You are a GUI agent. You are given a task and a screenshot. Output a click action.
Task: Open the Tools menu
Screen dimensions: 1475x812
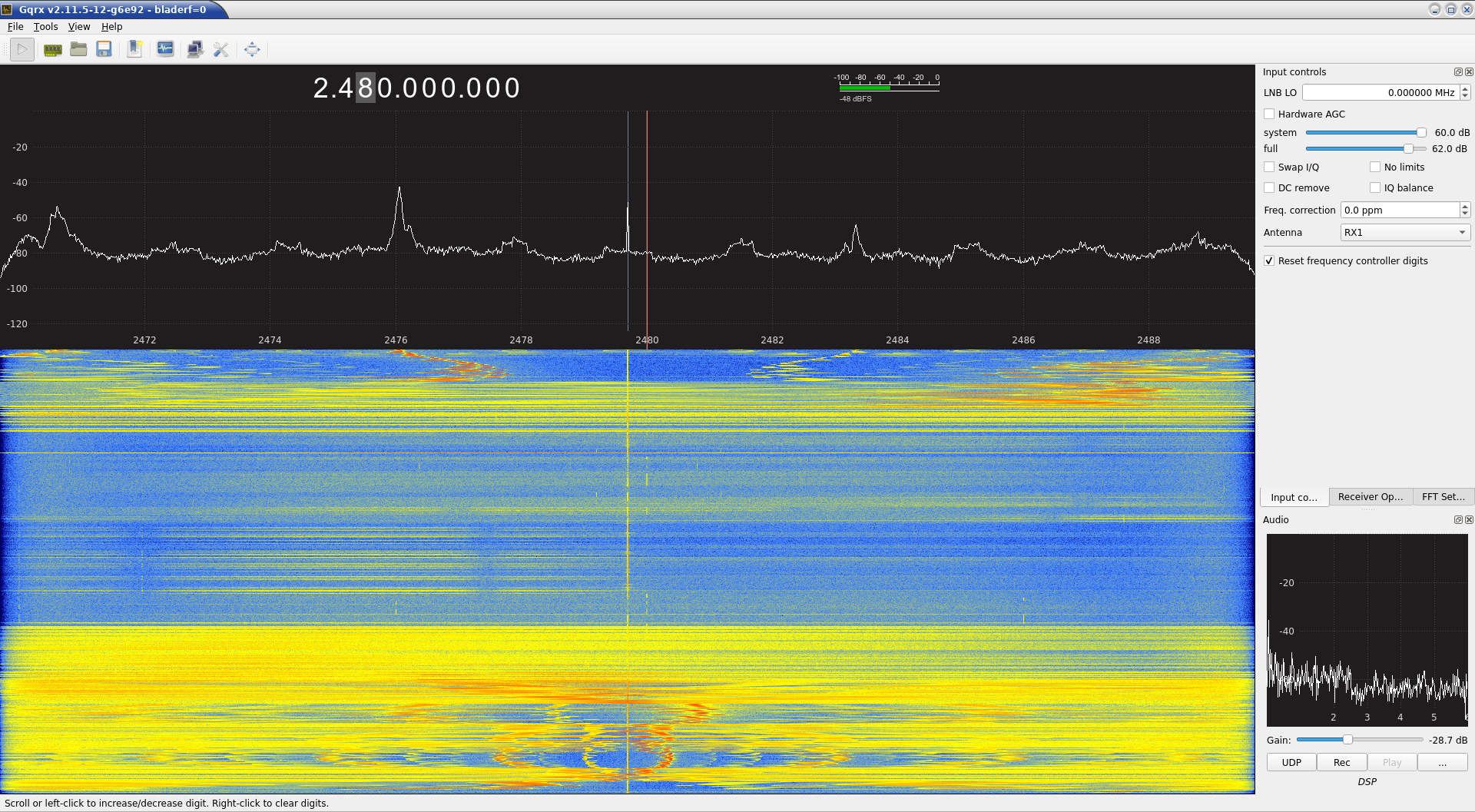[x=45, y=26]
